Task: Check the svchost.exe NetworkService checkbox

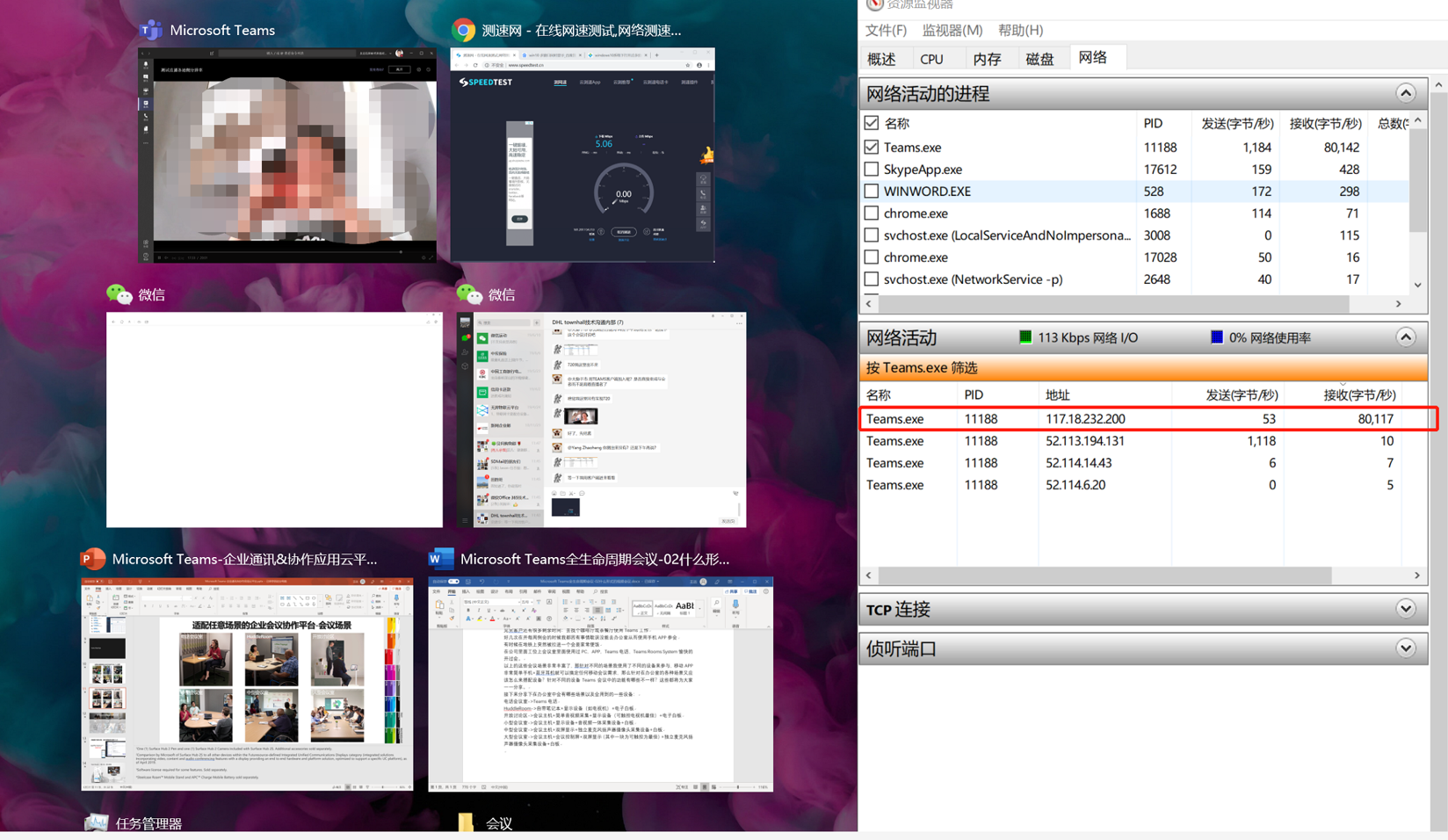Action: (x=871, y=279)
